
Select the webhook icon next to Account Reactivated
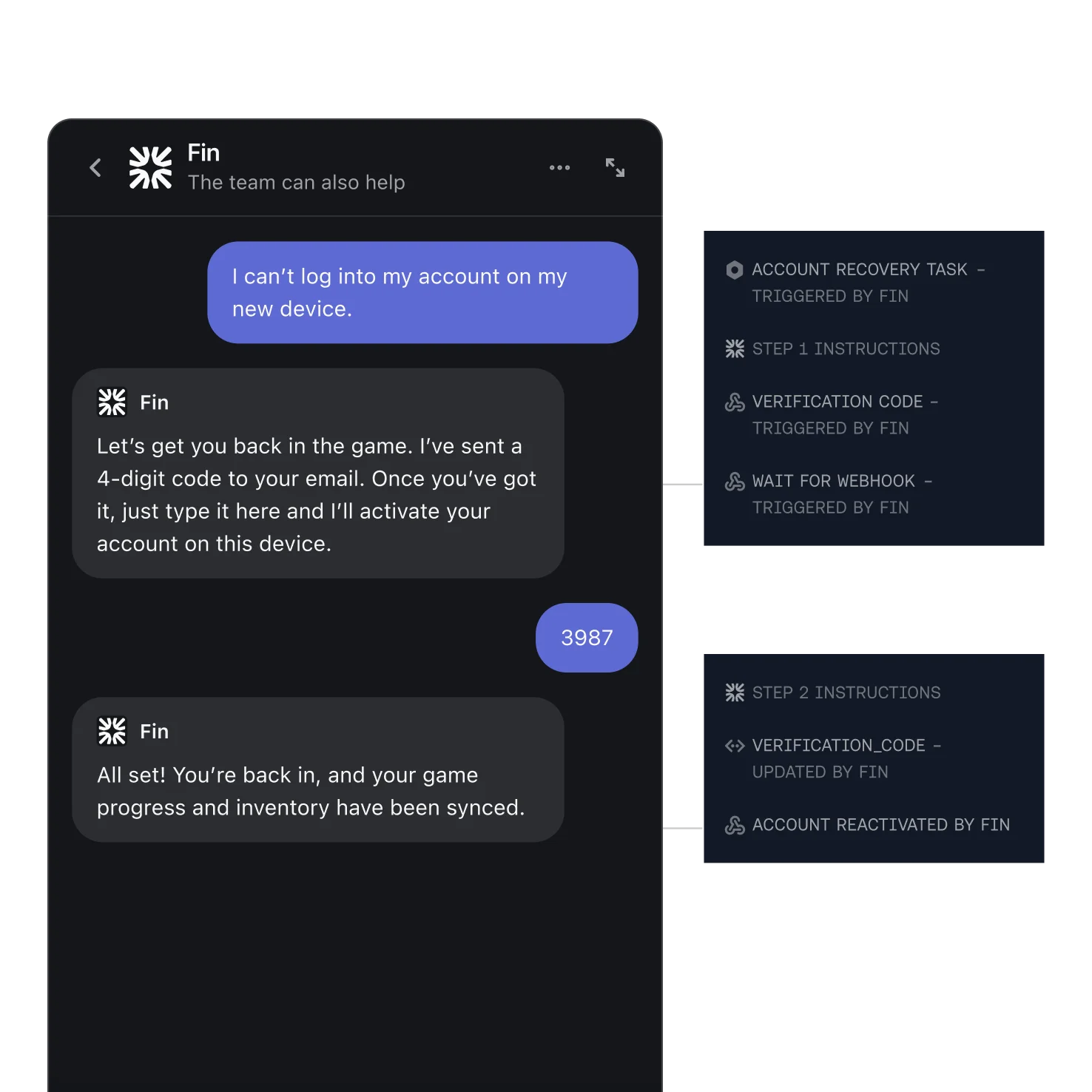tap(734, 825)
